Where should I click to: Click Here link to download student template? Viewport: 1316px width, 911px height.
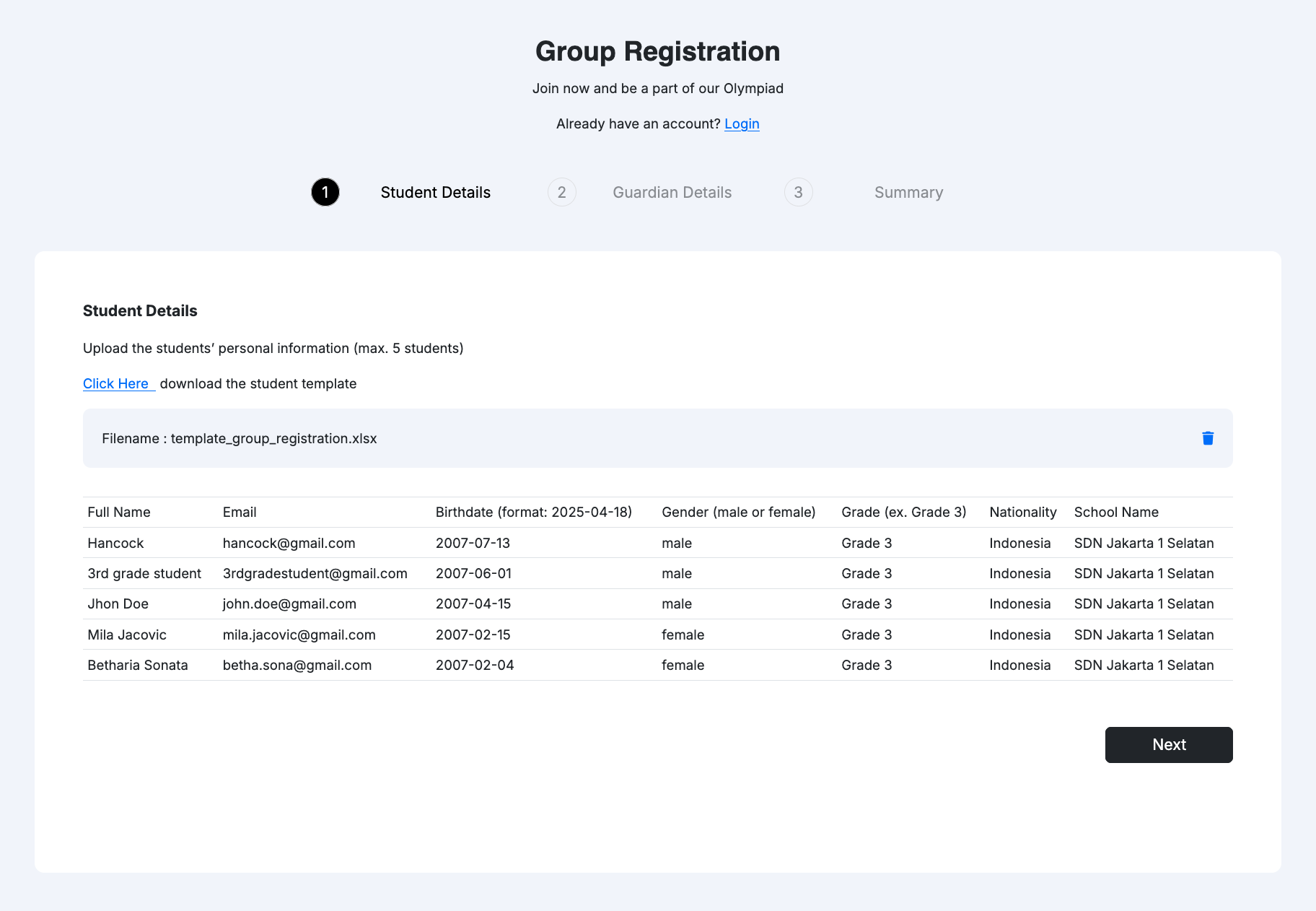coord(116,383)
